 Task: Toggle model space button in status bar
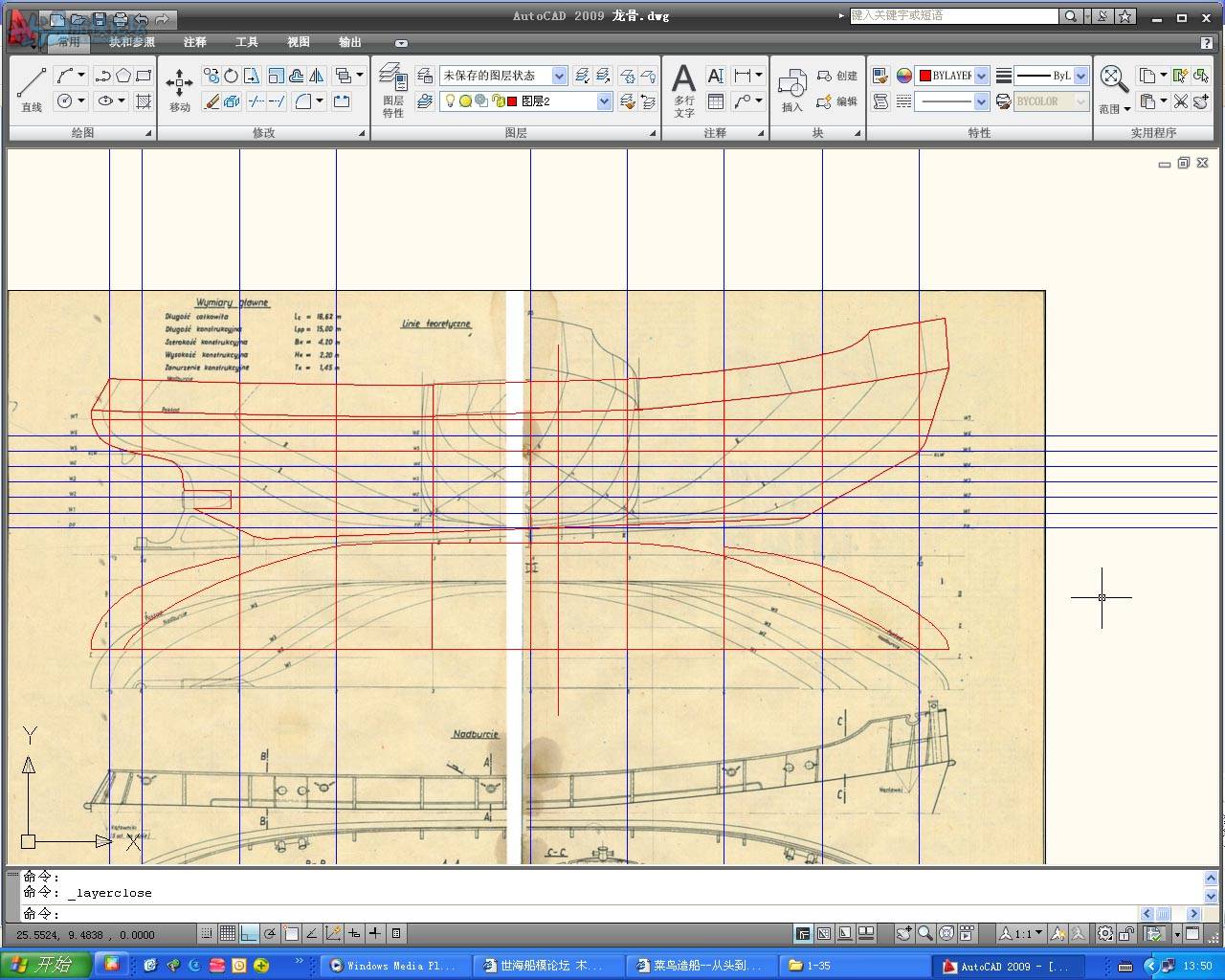[803, 933]
